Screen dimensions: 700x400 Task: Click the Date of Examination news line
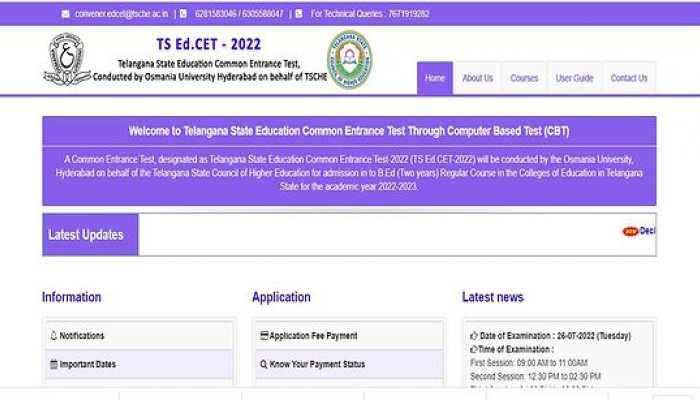click(555, 336)
